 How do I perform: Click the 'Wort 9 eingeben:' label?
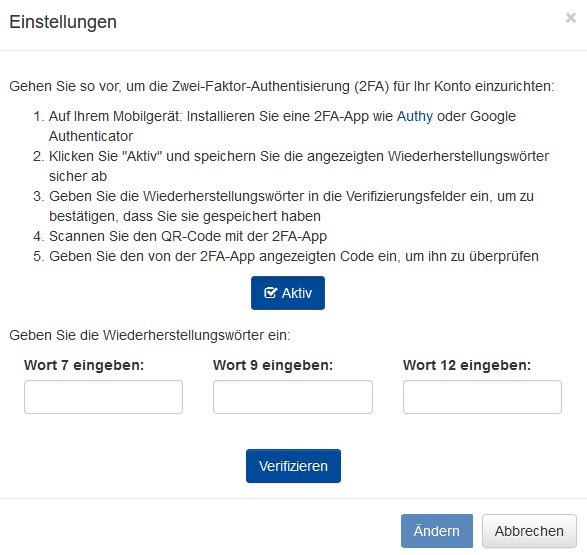point(273,365)
